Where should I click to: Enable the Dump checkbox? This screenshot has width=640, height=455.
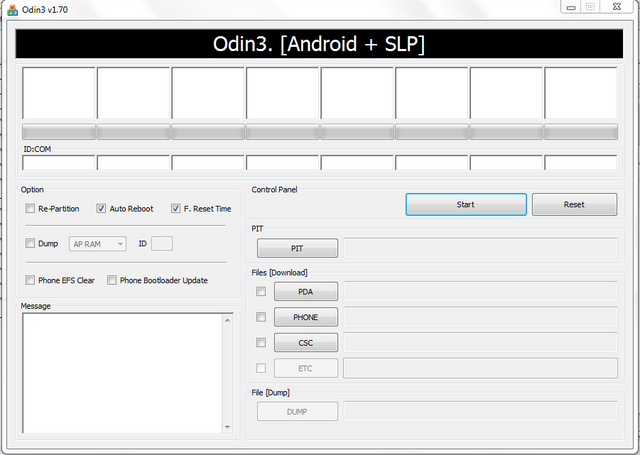click(x=30, y=243)
